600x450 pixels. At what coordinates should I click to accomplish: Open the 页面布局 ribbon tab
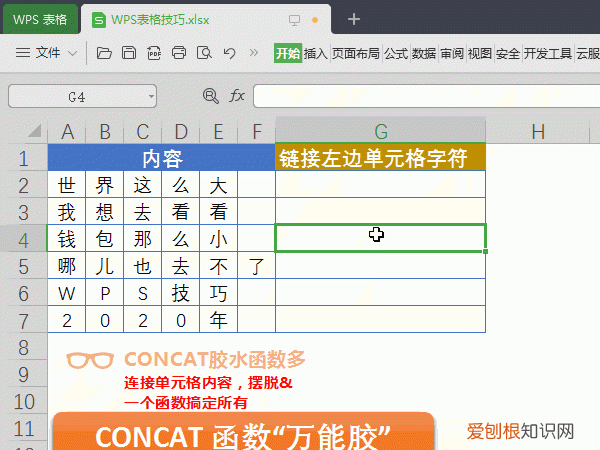[x=355, y=53]
